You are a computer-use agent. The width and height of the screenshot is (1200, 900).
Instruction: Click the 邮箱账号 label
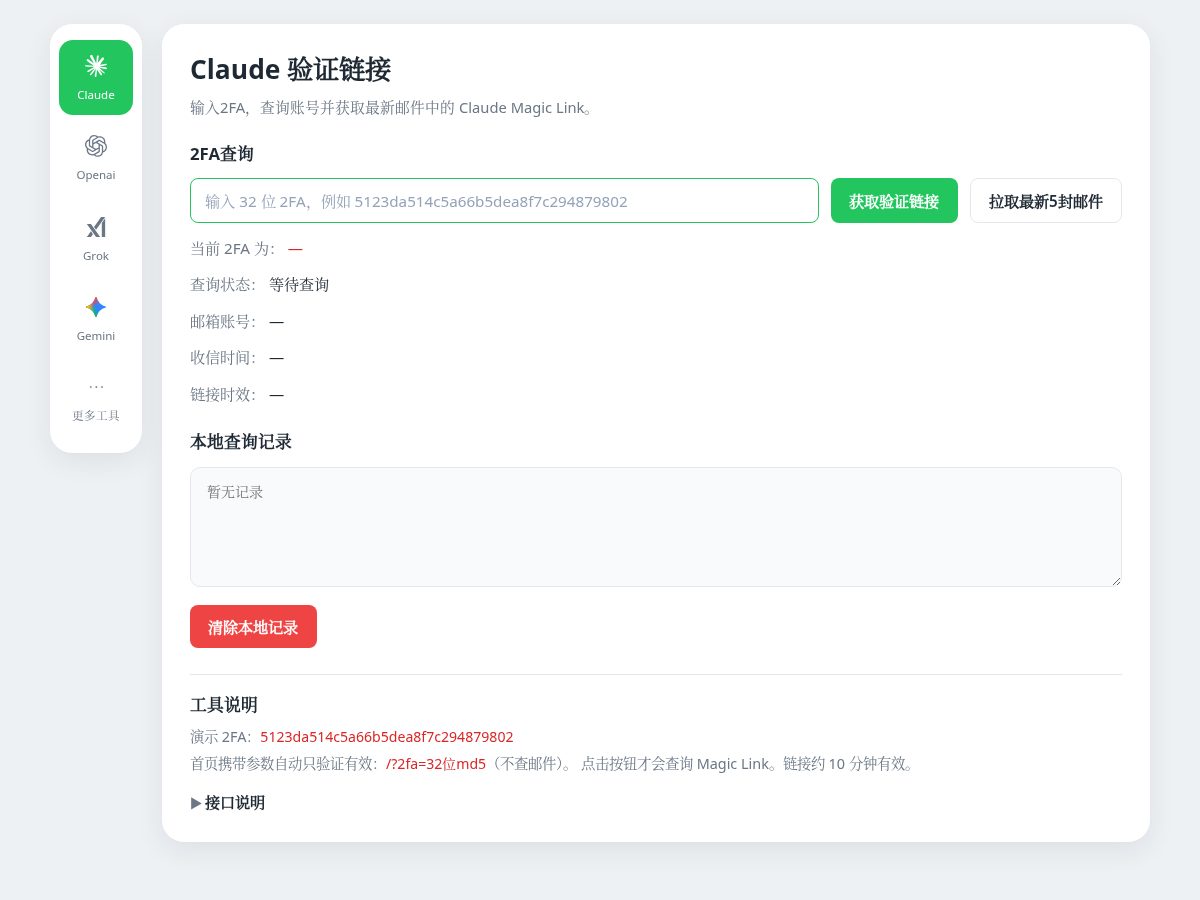tap(223, 322)
